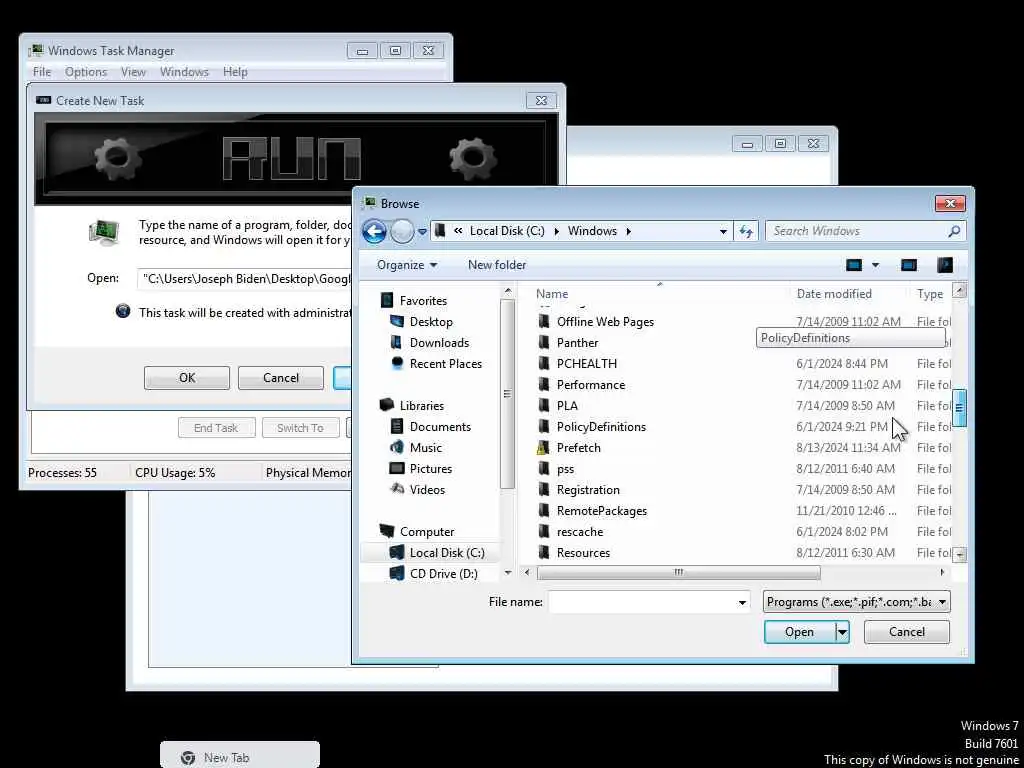Click the Open button in Browse dialog
Viewport: 1024px width, 768px height.
[799, 632]
